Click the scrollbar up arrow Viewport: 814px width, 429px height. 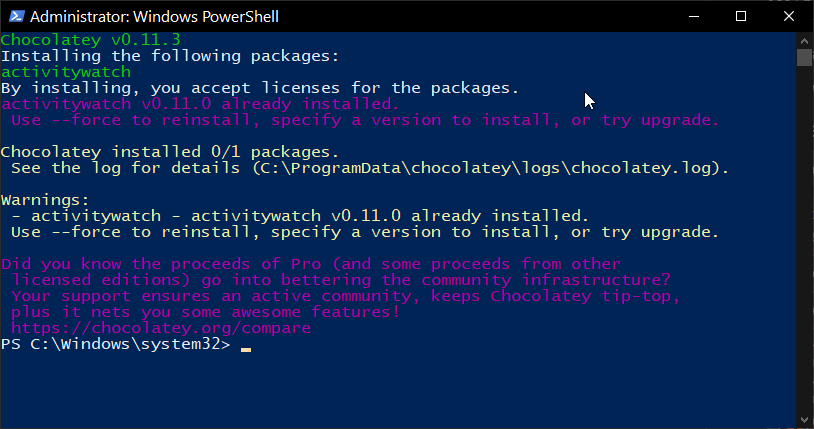click(x=804, y=41)
